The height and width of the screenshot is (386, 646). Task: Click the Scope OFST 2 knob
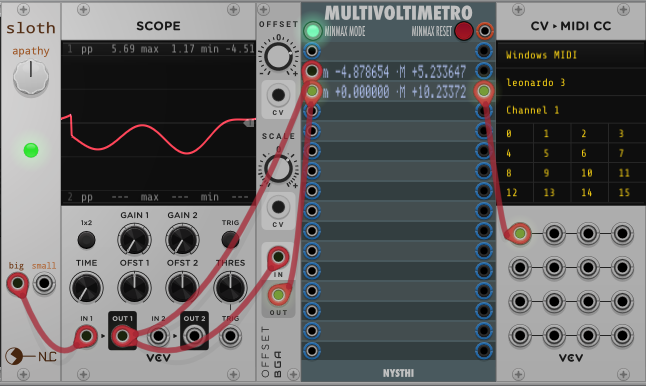182,288
